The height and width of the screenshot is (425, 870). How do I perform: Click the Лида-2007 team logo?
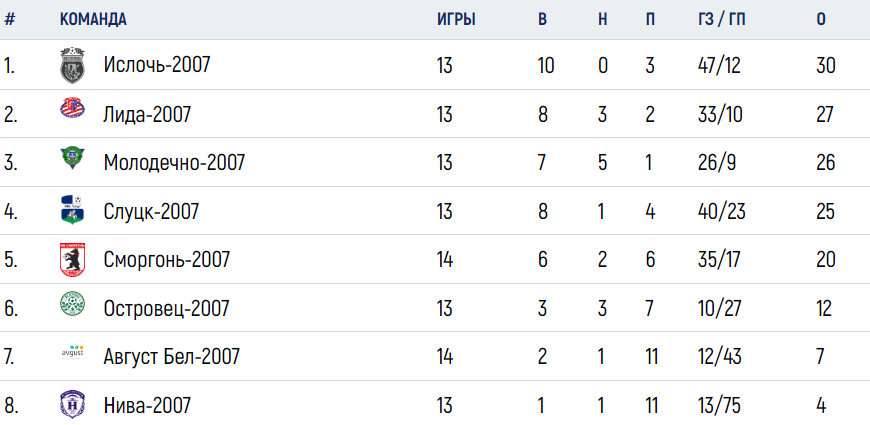(72, 108)
